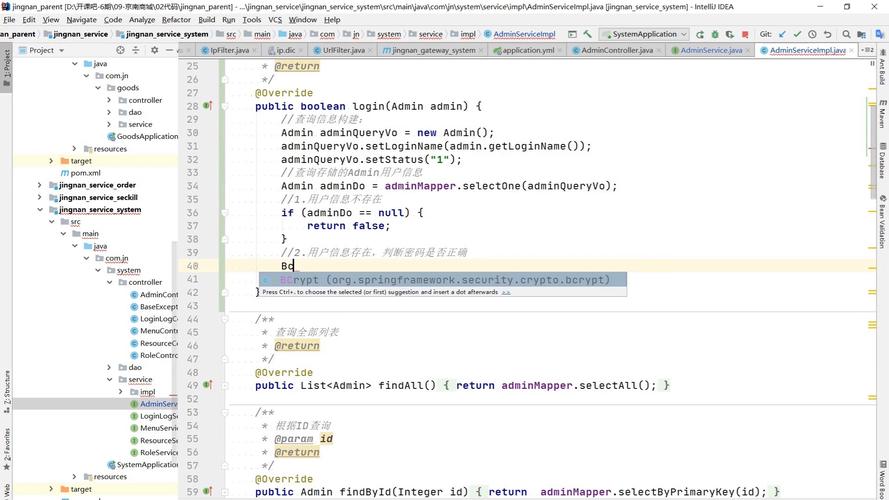Open Search Everywhere magnifier icon
Viewport: 889px width, 500px height.
846,34
